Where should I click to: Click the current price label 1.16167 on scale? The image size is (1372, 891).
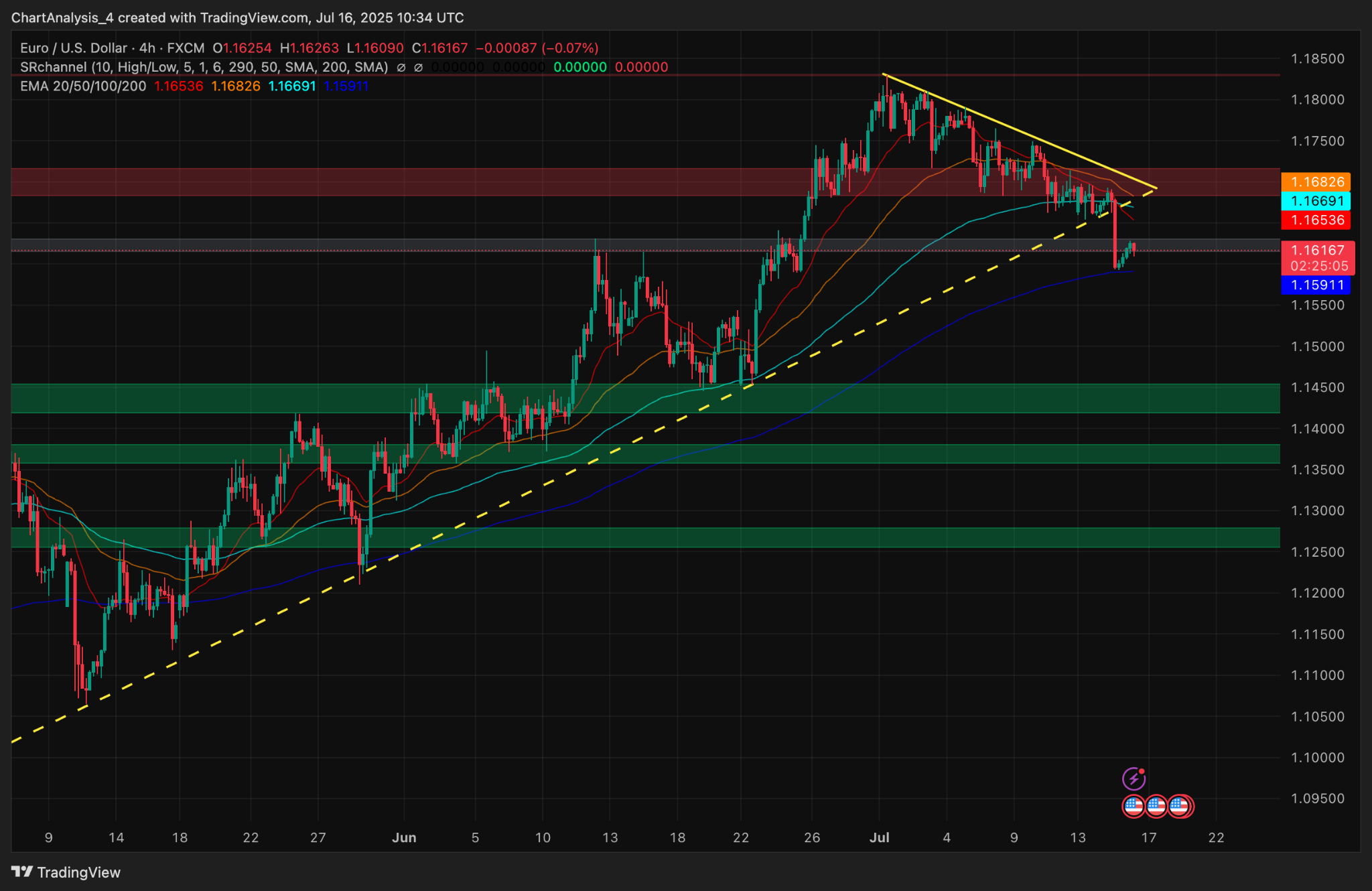pyautogui.click(x=1318, y=250)
